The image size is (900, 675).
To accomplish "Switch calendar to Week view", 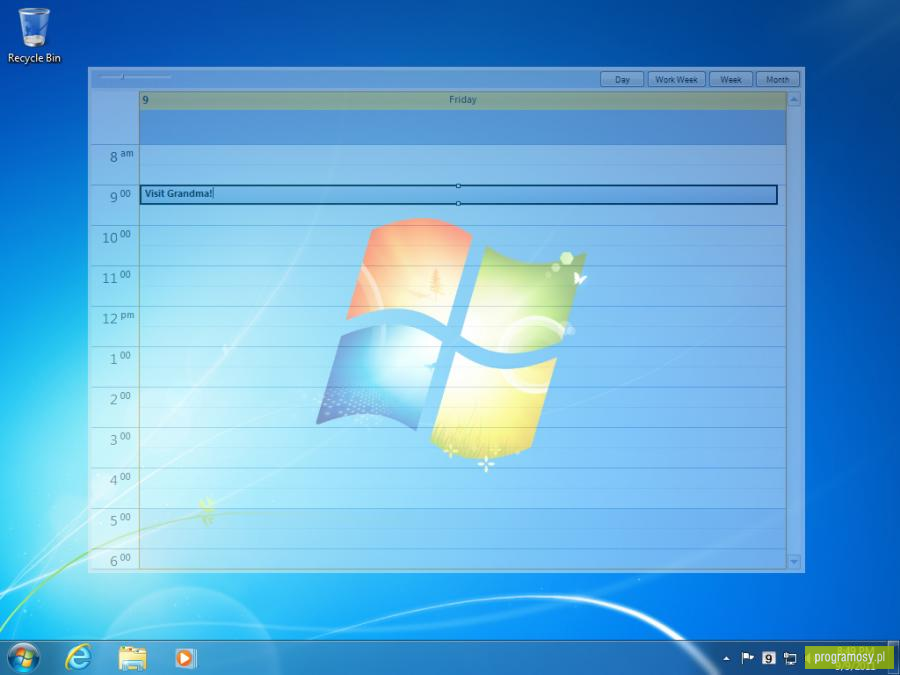I will click(x=731, y=79).
